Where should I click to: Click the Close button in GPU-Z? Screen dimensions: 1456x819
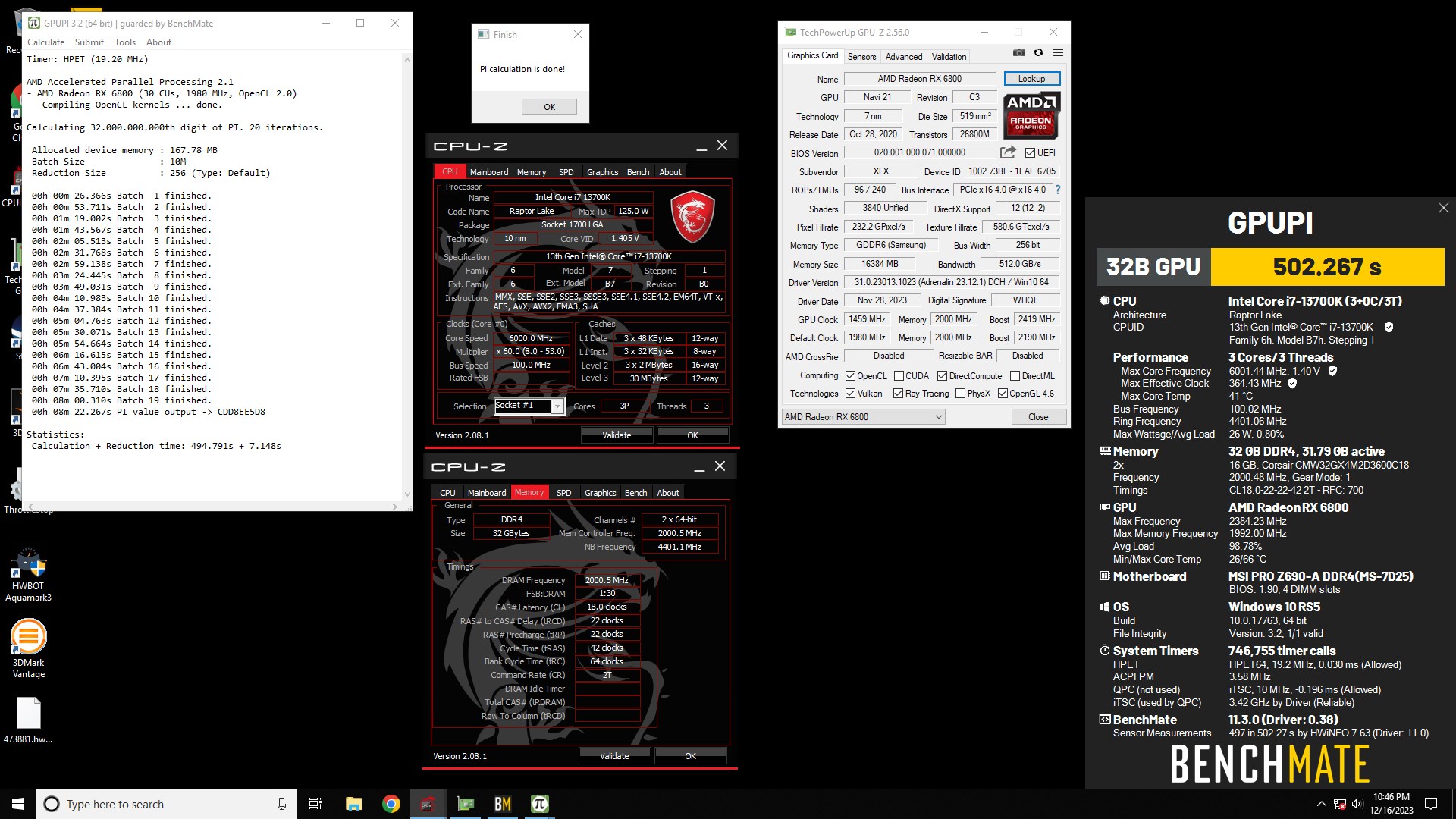click(x=1038, y=417)
